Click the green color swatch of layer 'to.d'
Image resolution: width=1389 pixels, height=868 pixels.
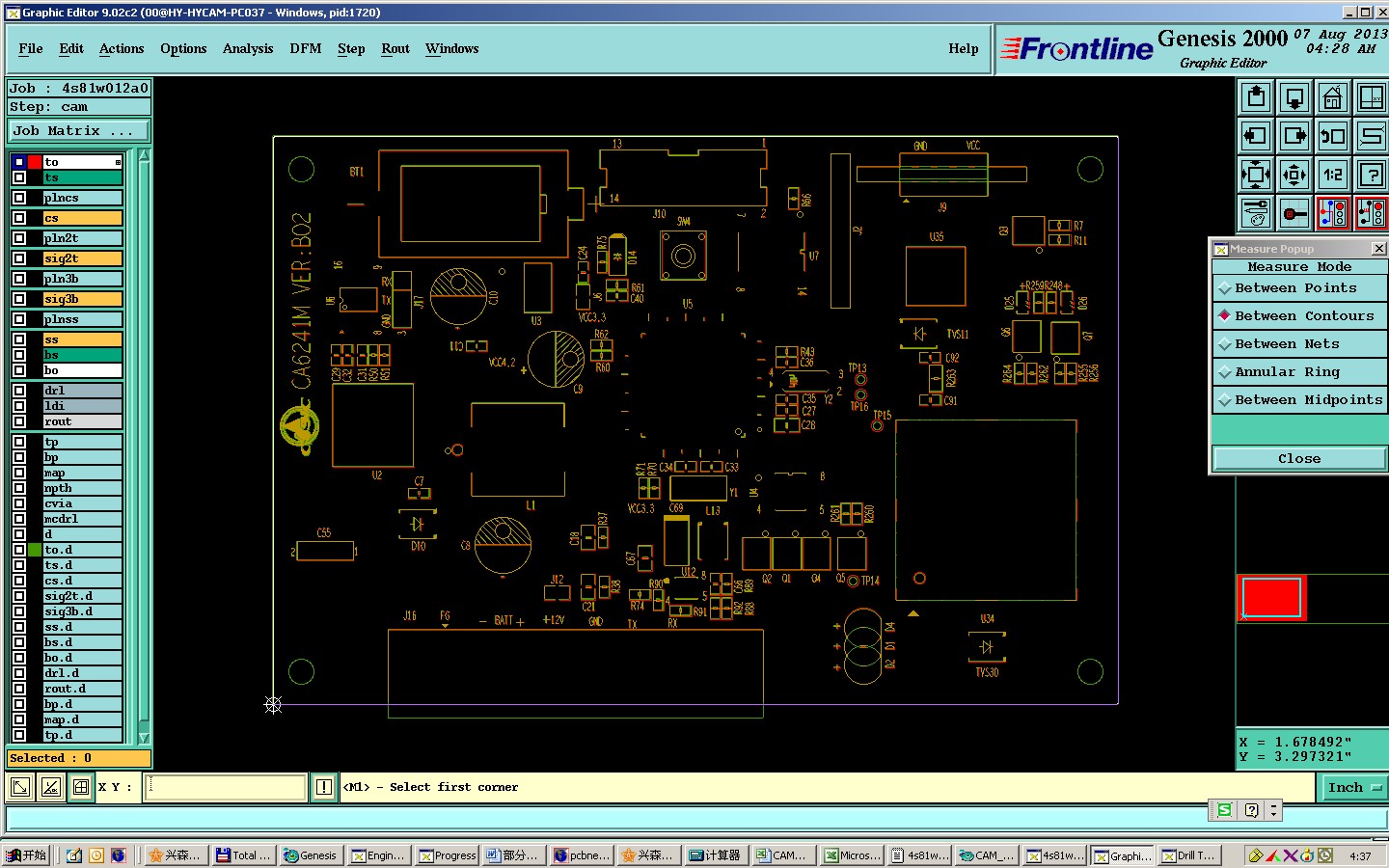(x=35, y=550)
